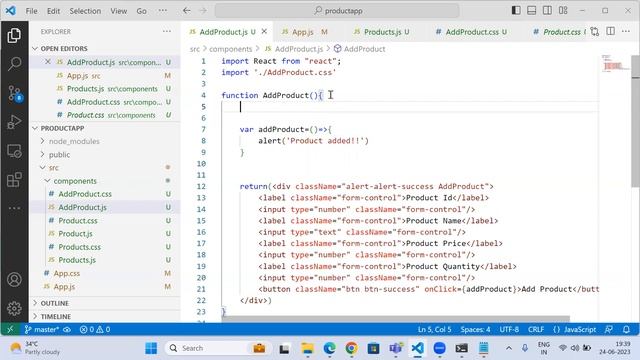Change end of line sequence CRLF

point(536,329)
